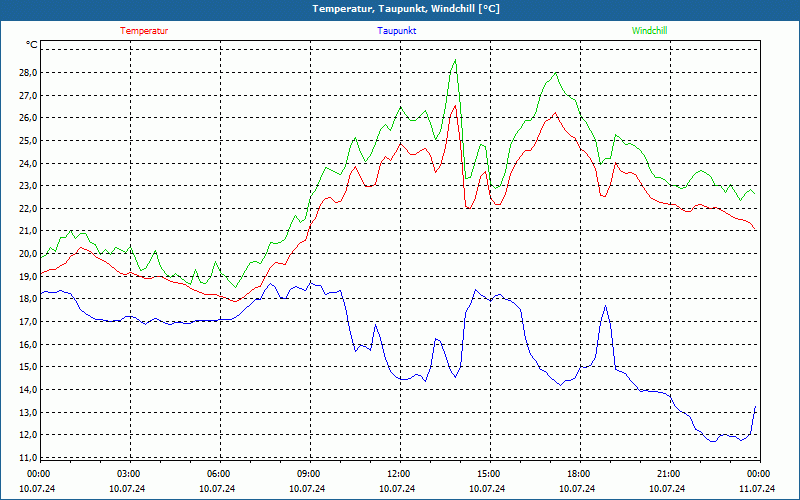Click the '10.07.24' date under '21:00'

coord(667,488)
